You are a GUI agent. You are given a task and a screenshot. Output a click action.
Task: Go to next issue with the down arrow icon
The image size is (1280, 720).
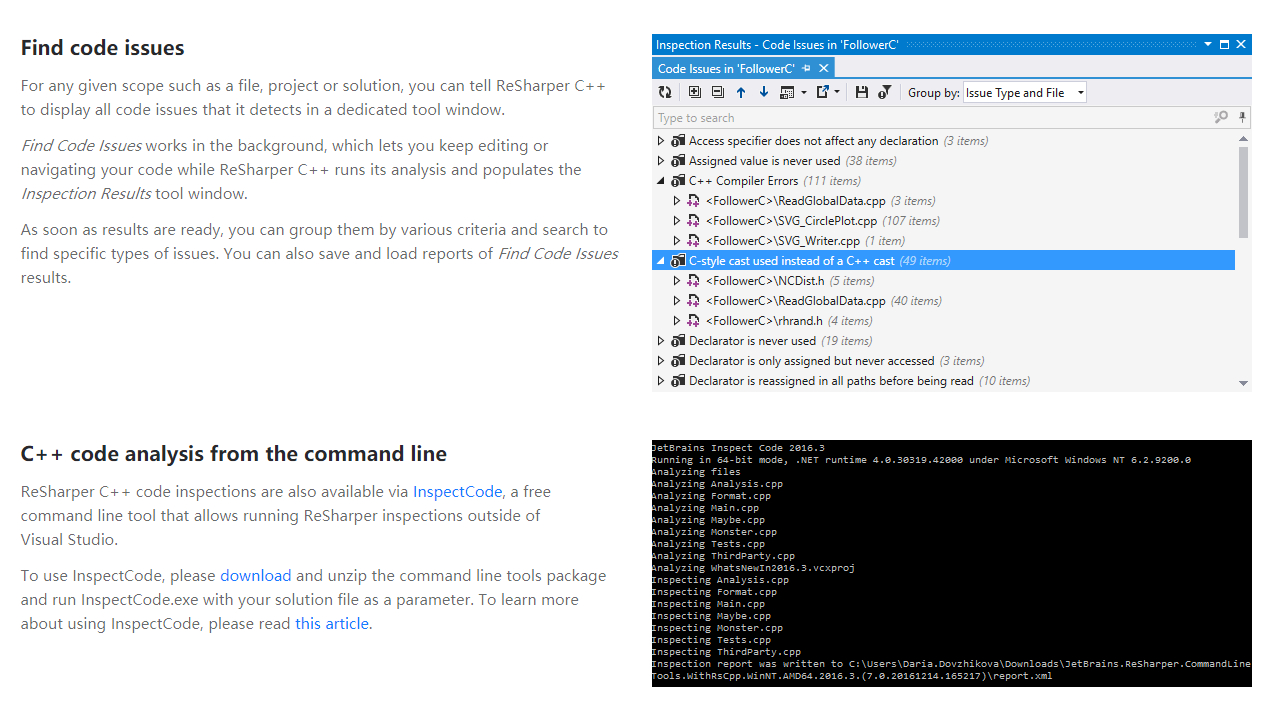click(766, 91)
